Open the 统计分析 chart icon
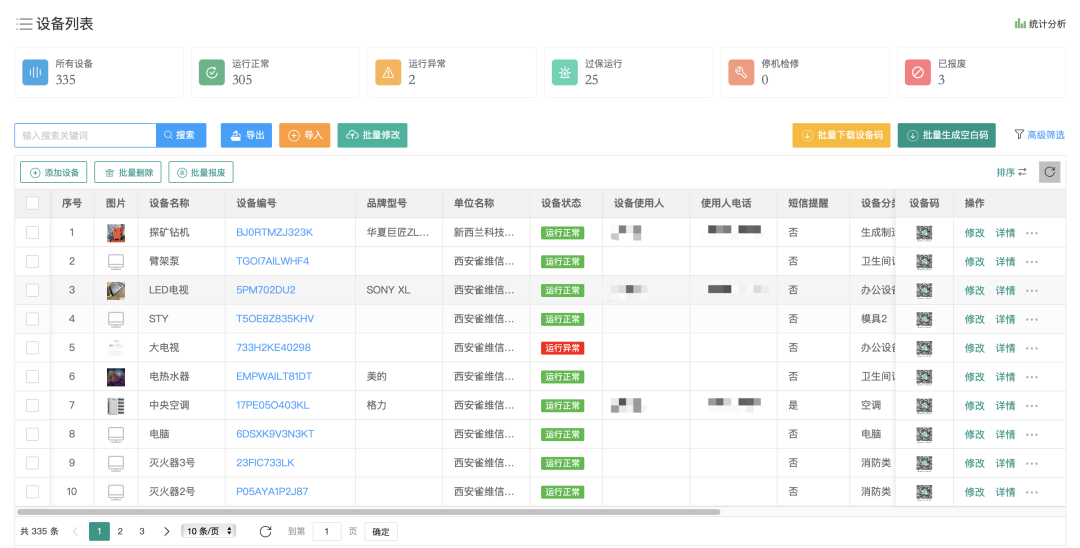1080x548 pixels. coord(1020,24)
